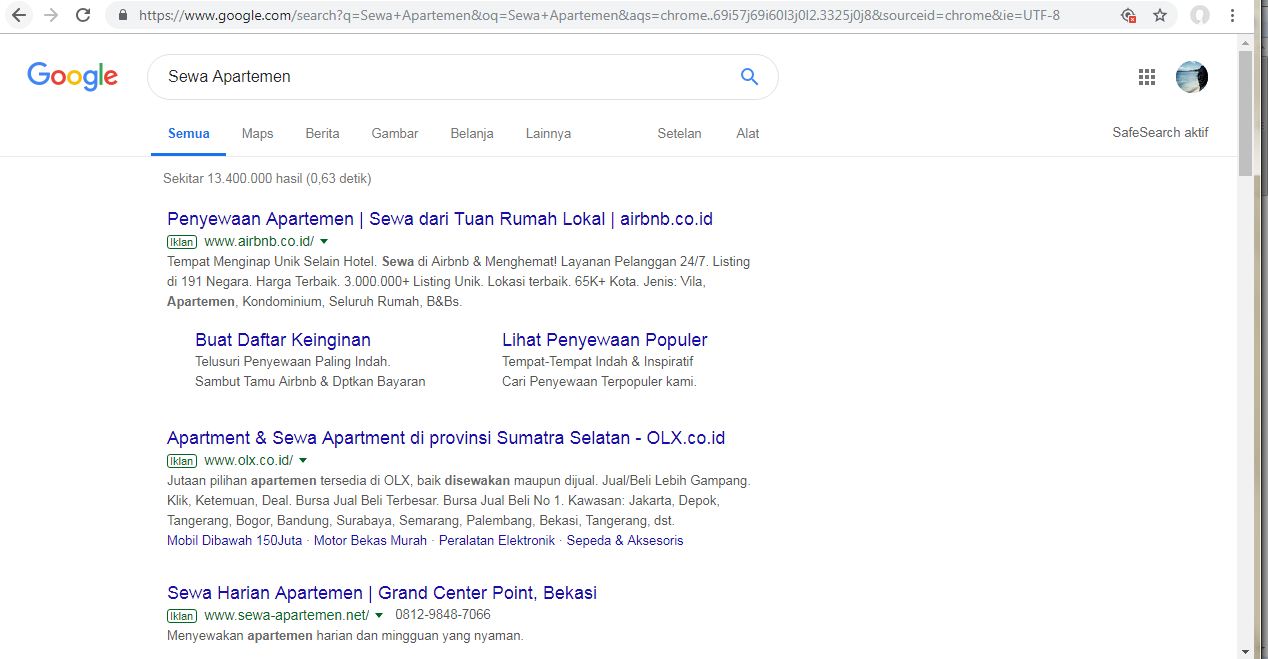Open the blocked pop-ups indicator icon
Screen dimensions: 1268x659
[1128, 15]
